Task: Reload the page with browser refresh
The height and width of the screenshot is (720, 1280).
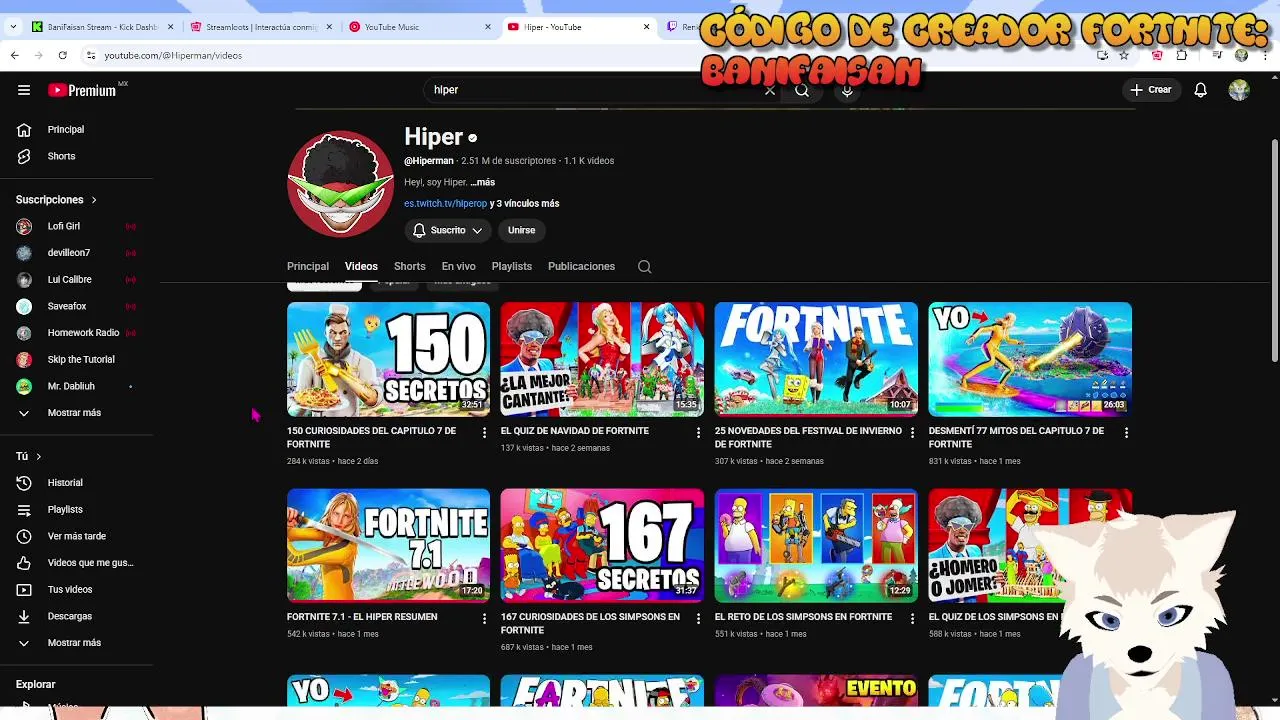Action: [x=62, y=55]
